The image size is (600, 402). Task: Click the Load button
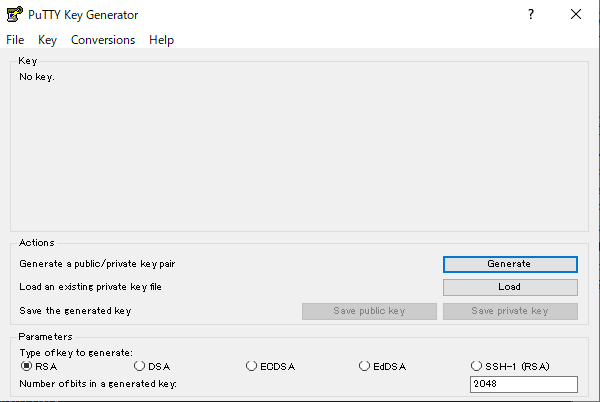click(x=510, y=287)
